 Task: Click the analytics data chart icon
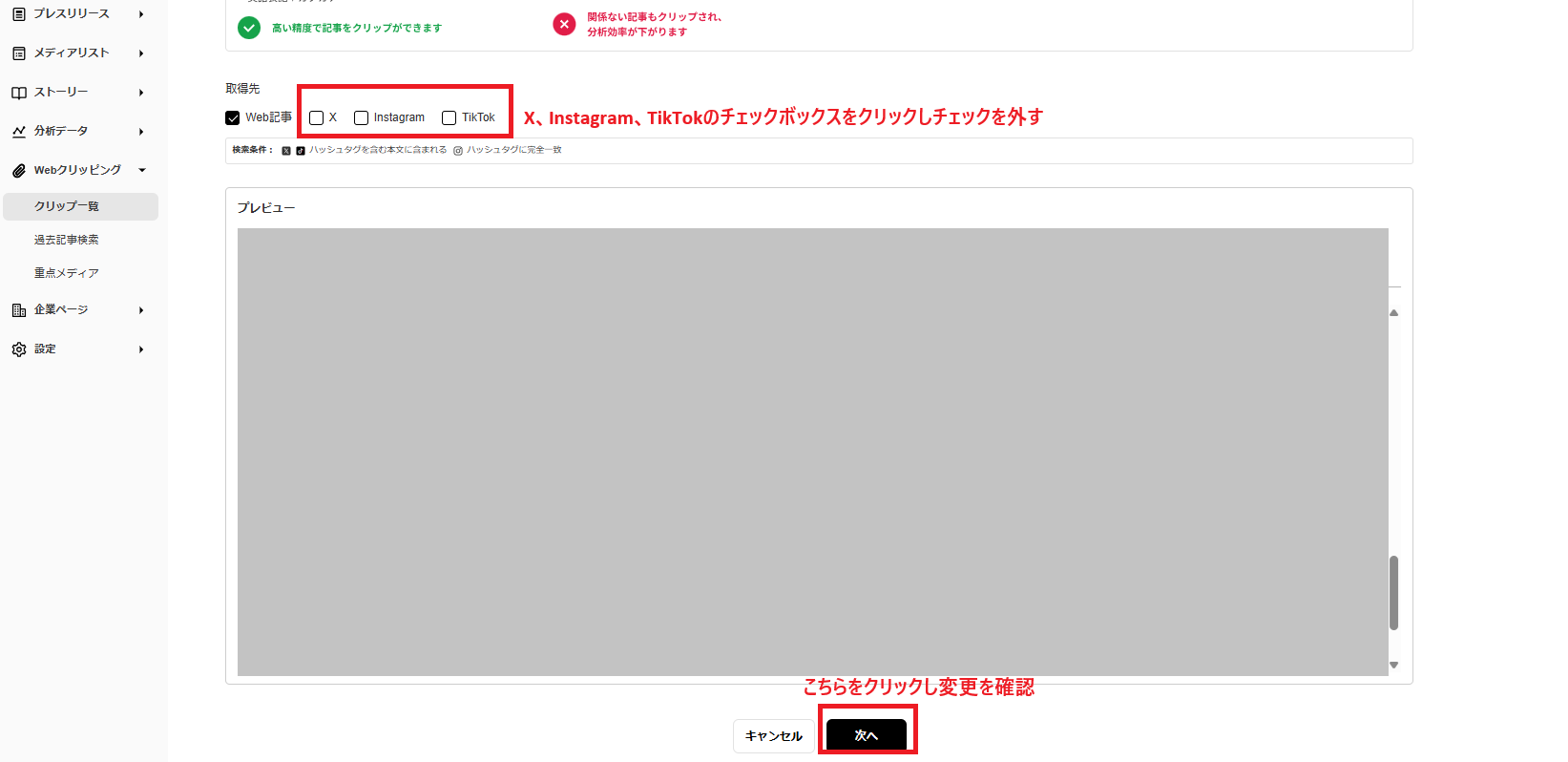coord(19,132)
